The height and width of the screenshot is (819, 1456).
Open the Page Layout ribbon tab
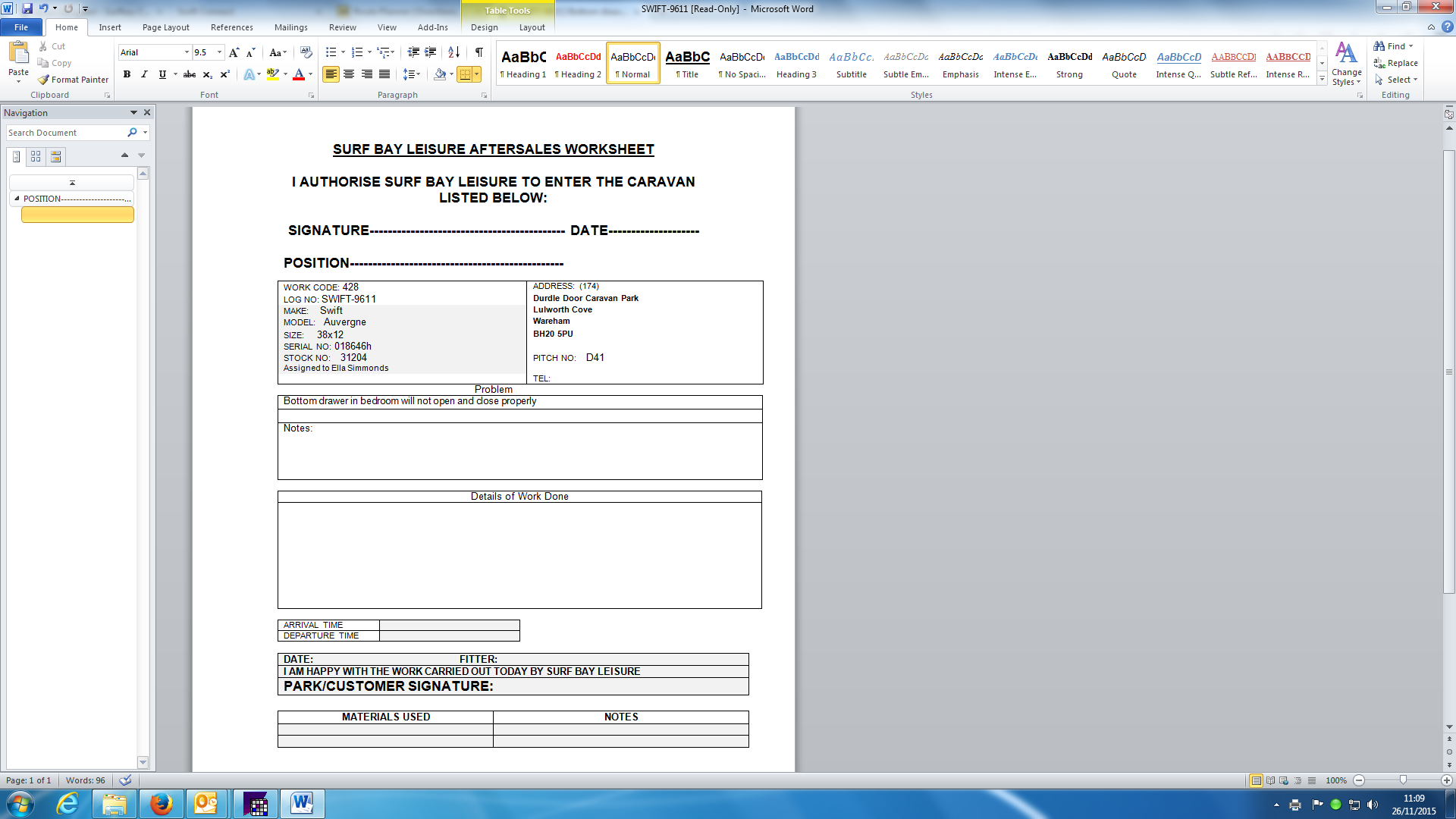[165, 27]
